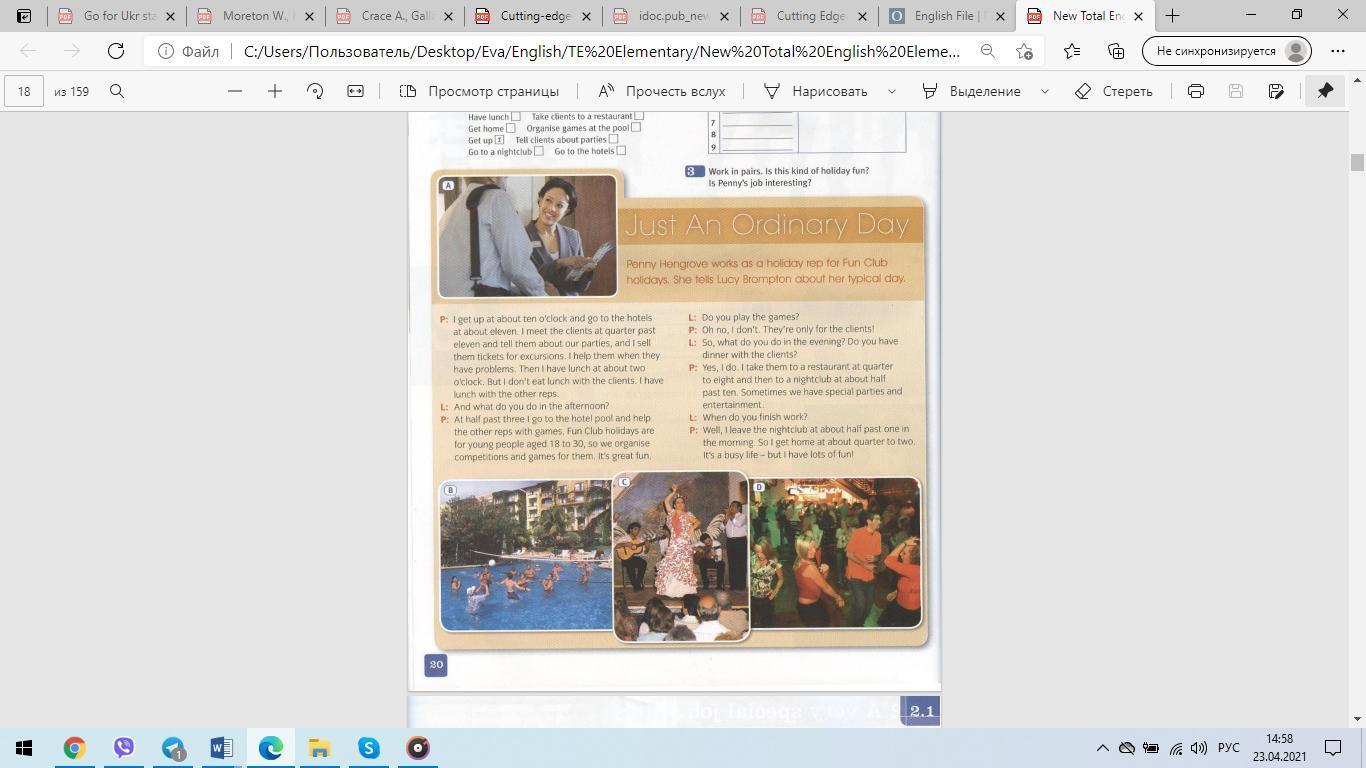Search the PDF with the magnifier icon
This screenshot has width=1366, height=768.
coord(117,91)
